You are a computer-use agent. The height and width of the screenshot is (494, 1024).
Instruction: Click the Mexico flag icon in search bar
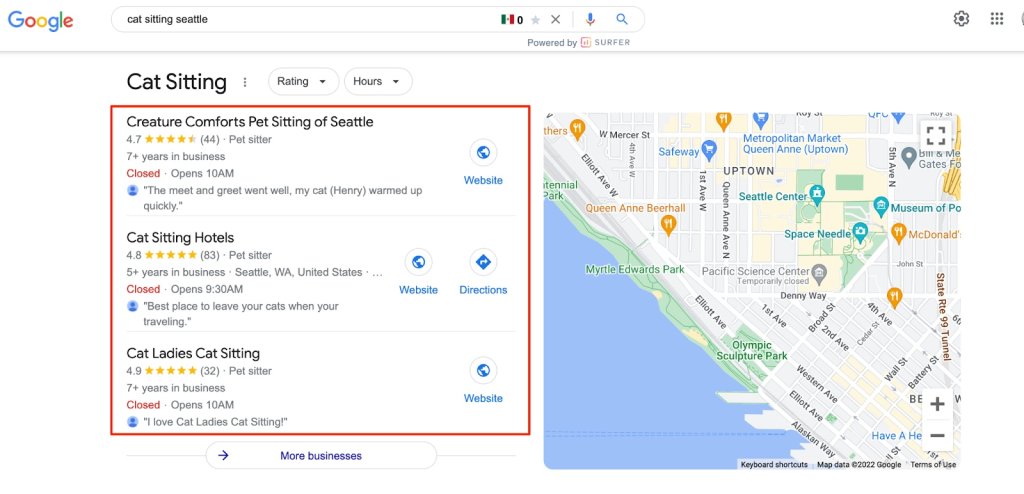(x=507, y=20)
